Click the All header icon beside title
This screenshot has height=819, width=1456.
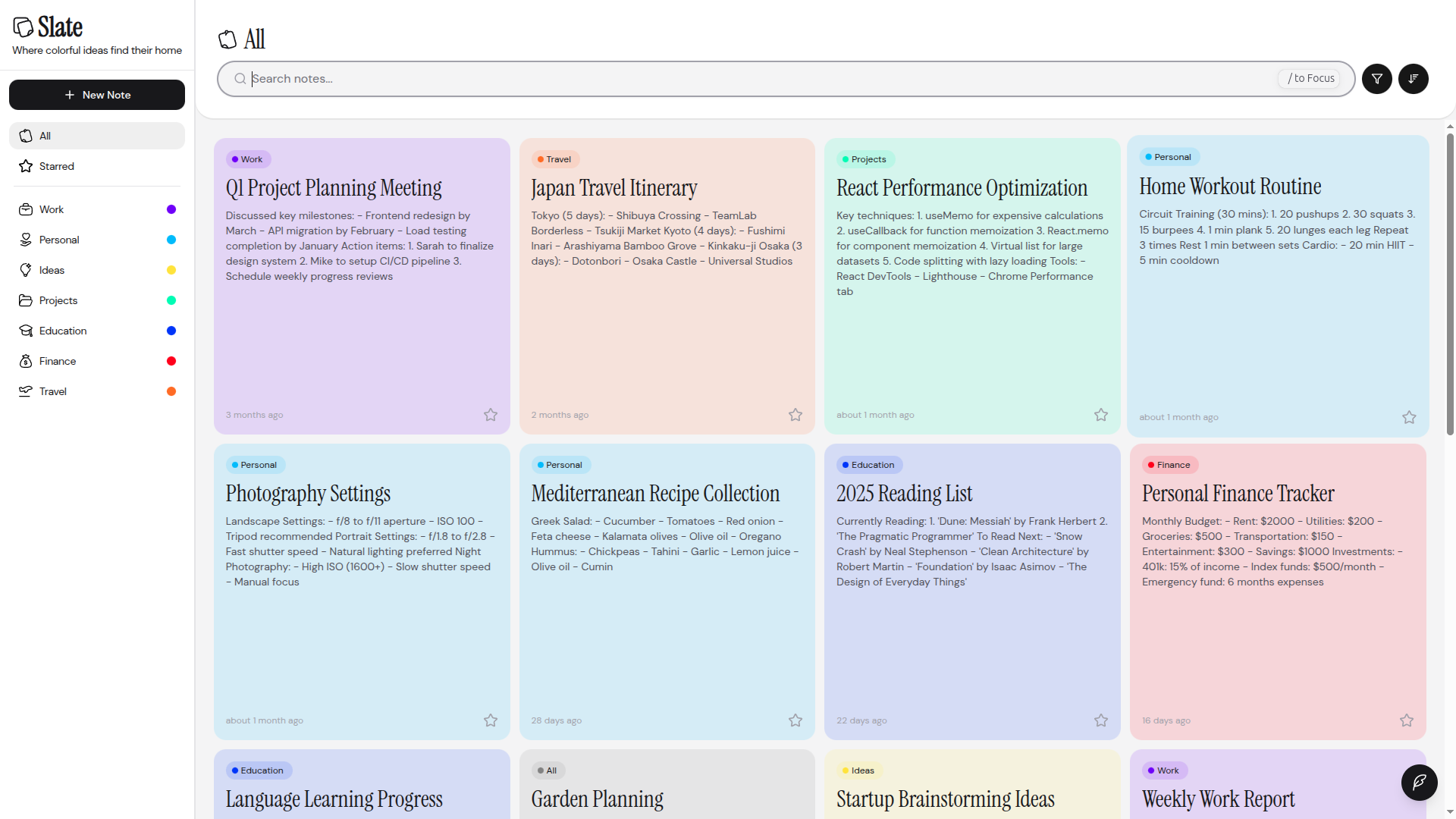227,39
